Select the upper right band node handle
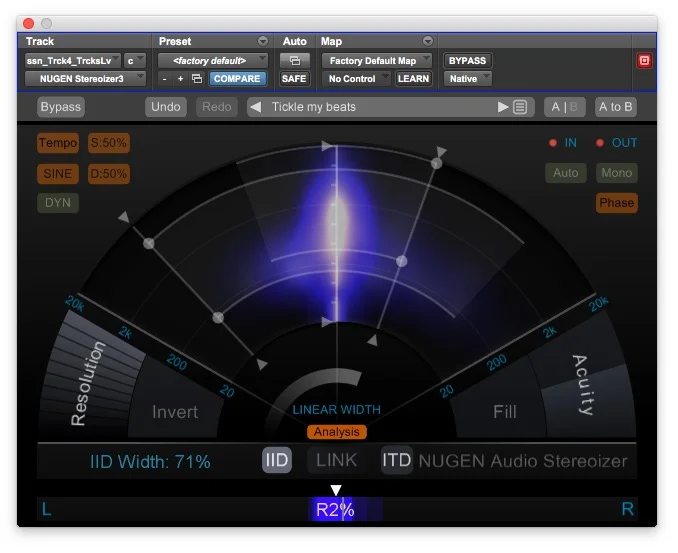The height and width of the screenshot is (553, 678). click(x=437, y=163)
